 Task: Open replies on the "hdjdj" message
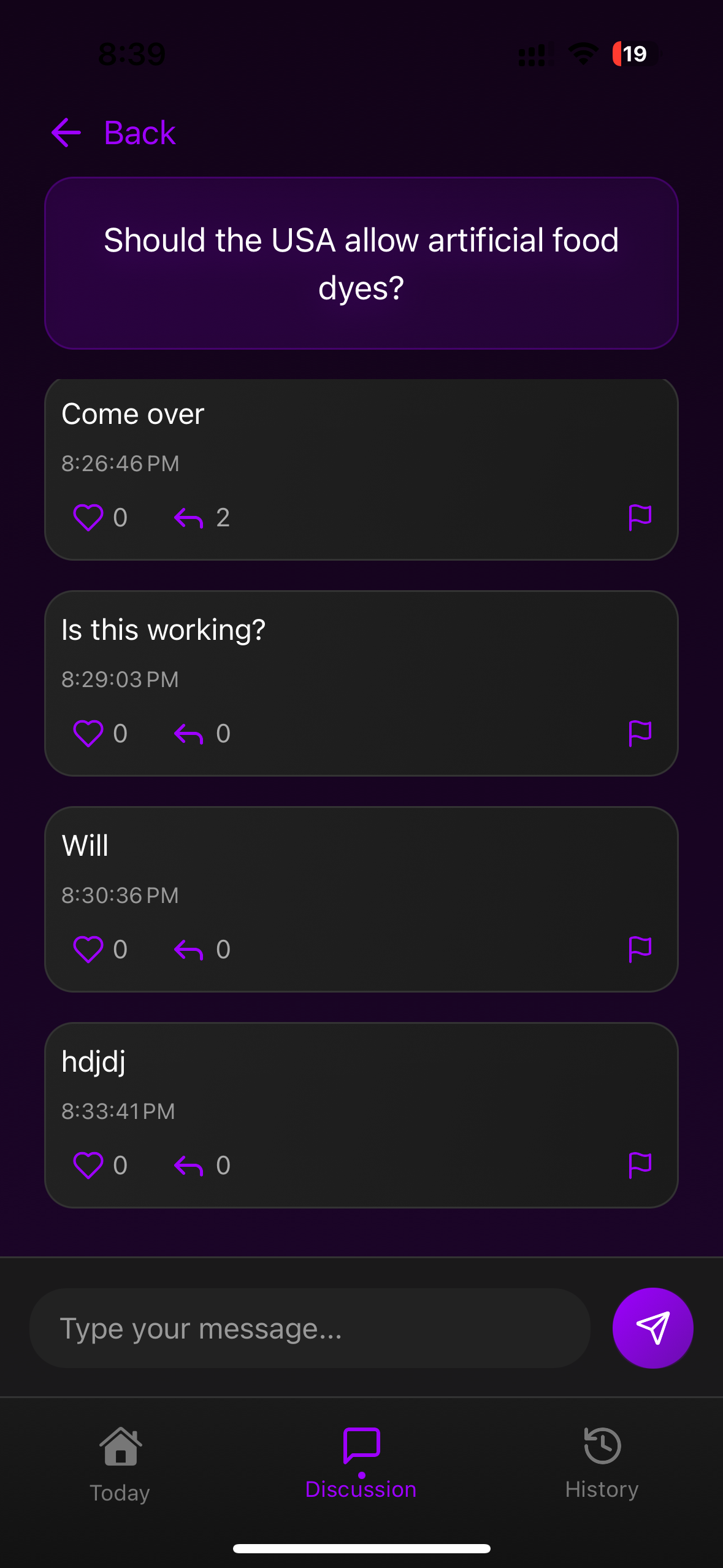tap(189, 1166)
